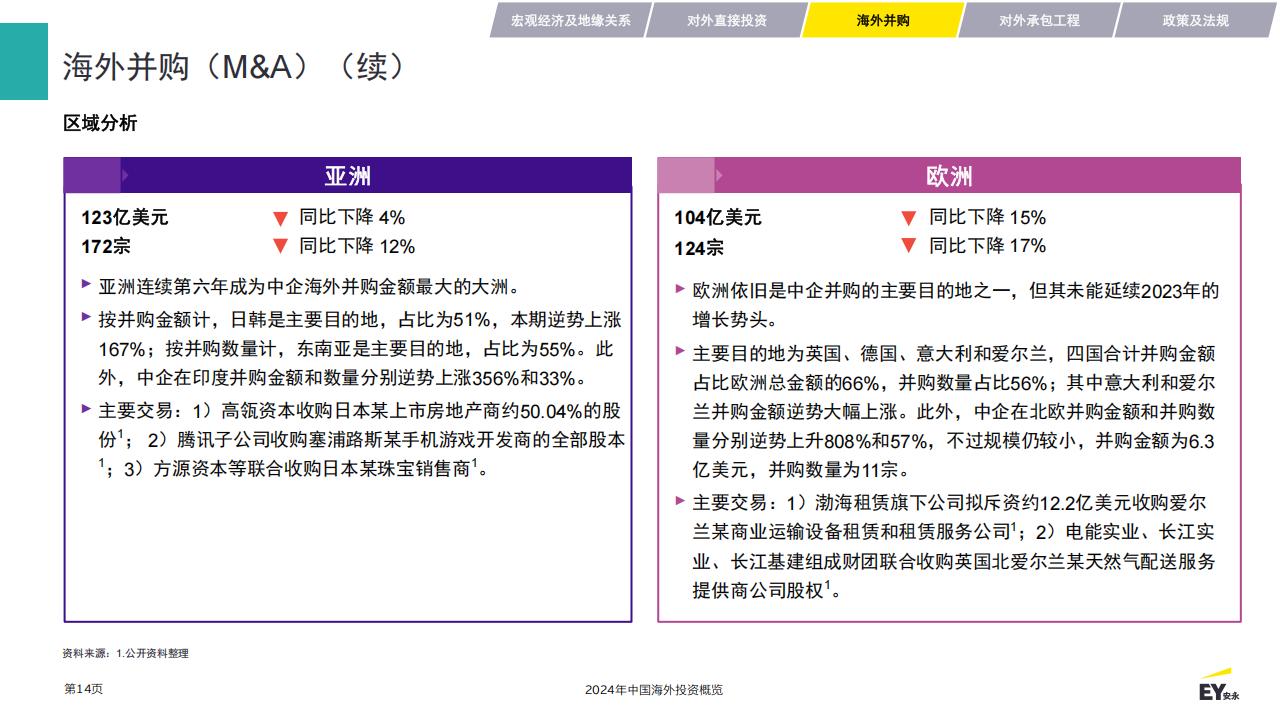The image size is (1280, 720).
Task: Click the red down arrow beside 同比下降 4%
Action: pos(280,218)
